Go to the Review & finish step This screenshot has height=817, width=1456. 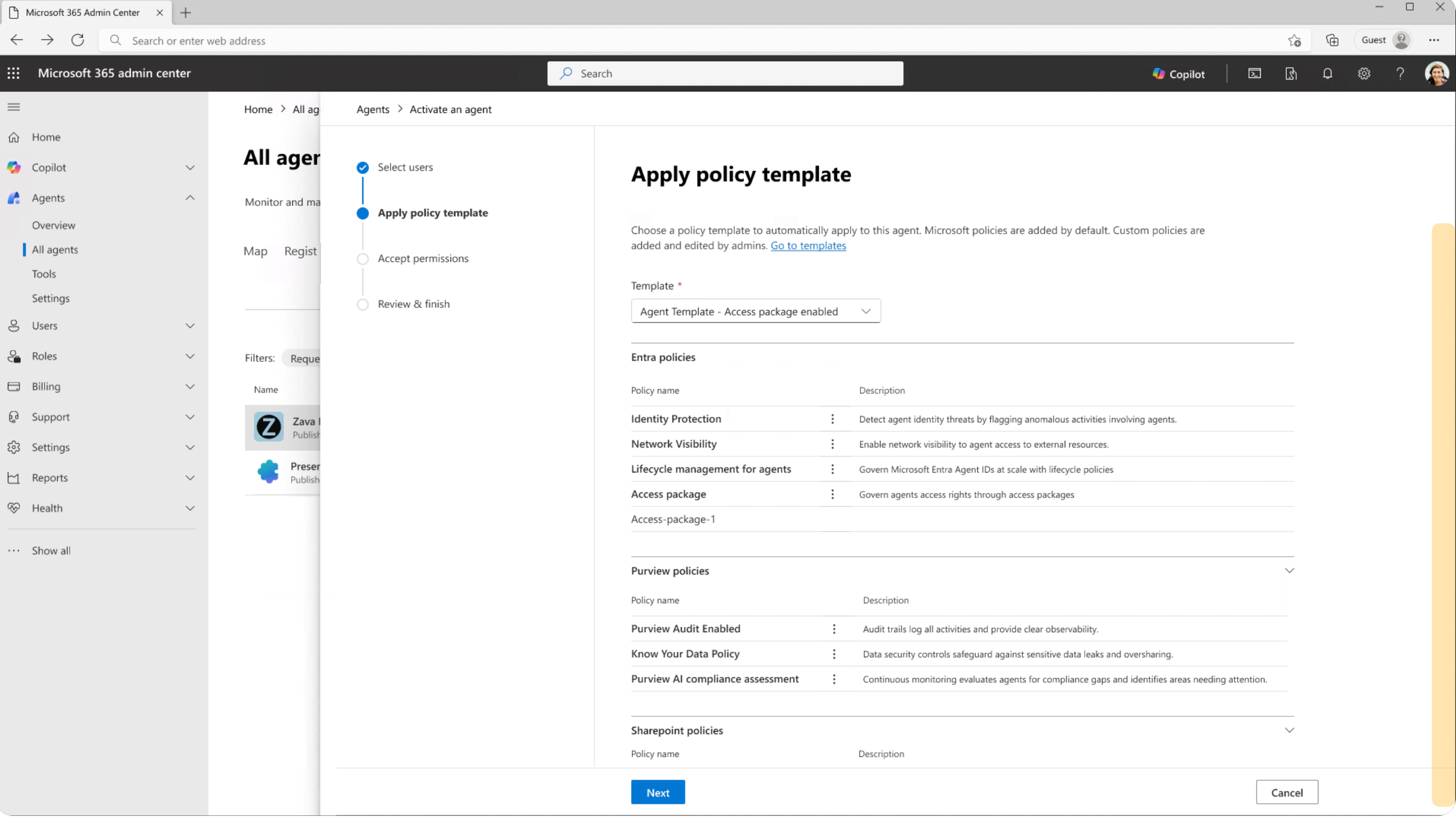(x=414, y=304)
